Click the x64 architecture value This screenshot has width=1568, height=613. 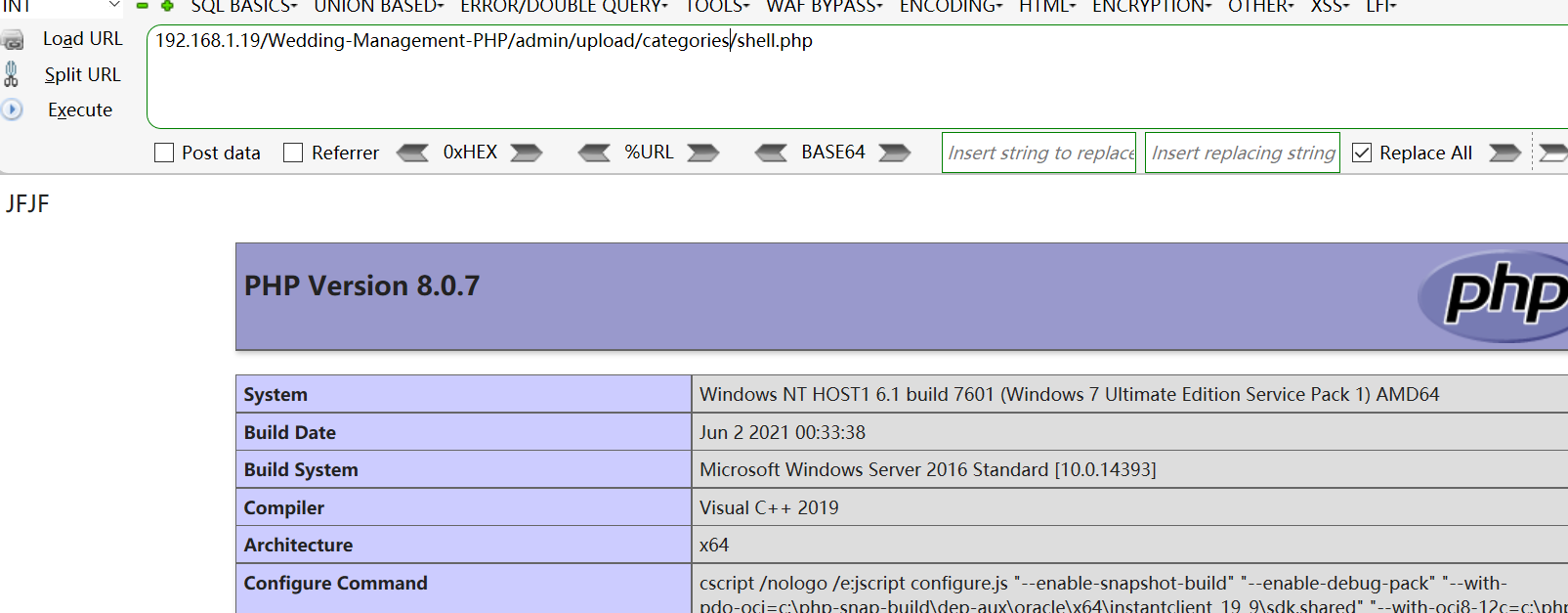714,545
